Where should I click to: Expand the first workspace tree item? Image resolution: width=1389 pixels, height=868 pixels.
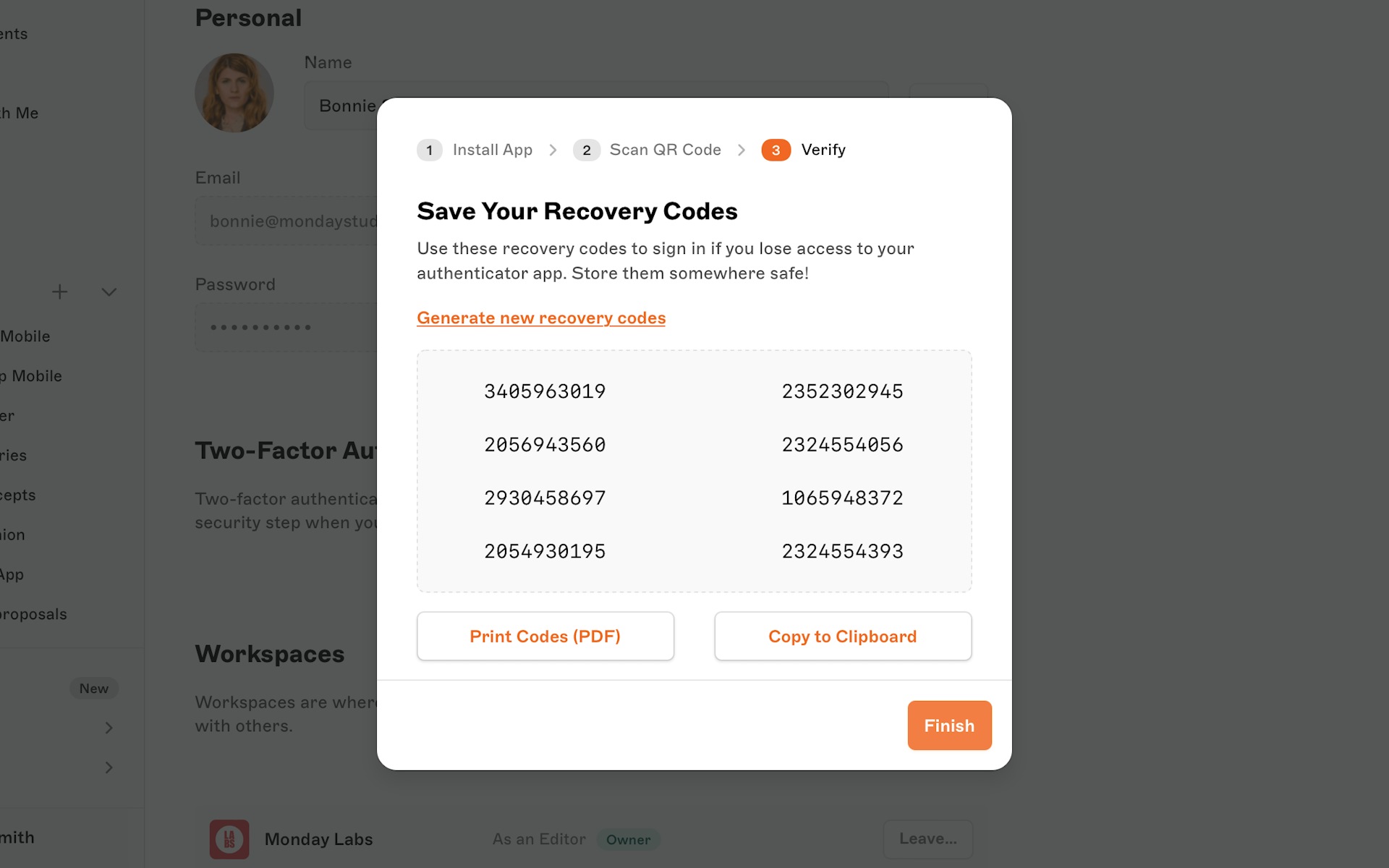pyautogui.click(x=108, y=727)
